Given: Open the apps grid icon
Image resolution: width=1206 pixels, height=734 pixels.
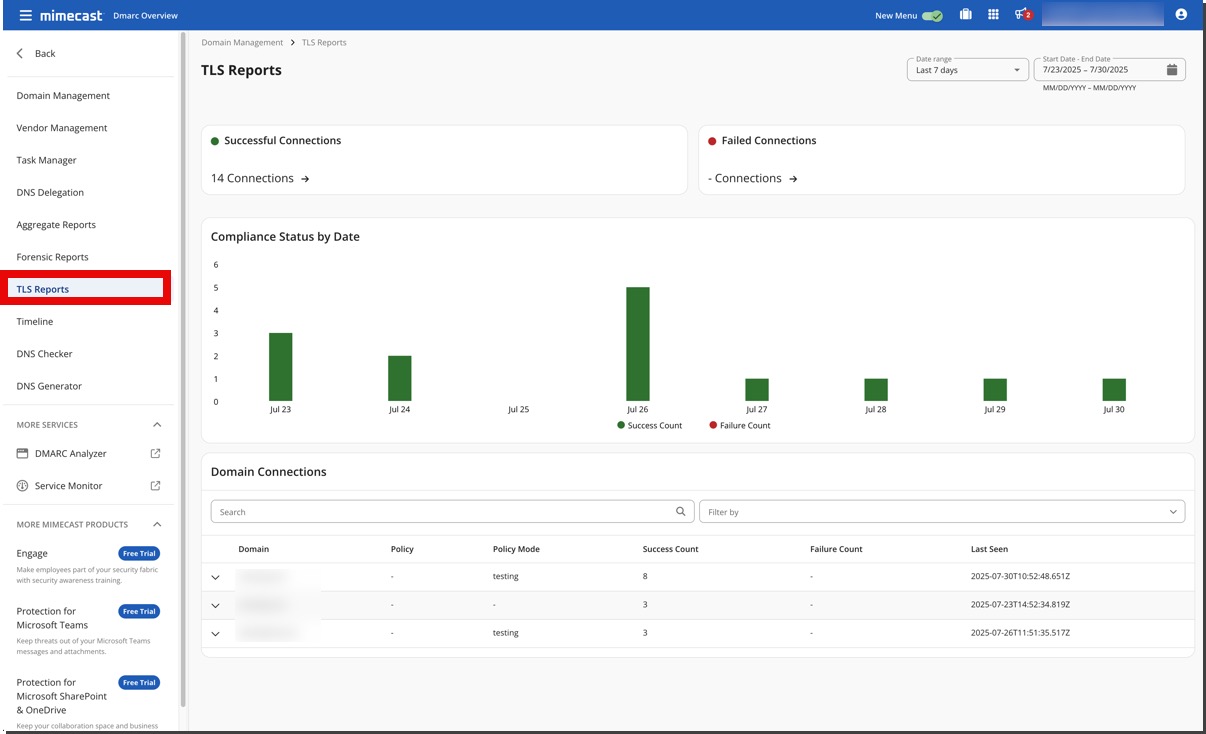Looking at the screenshot, I should coord(993,15).
